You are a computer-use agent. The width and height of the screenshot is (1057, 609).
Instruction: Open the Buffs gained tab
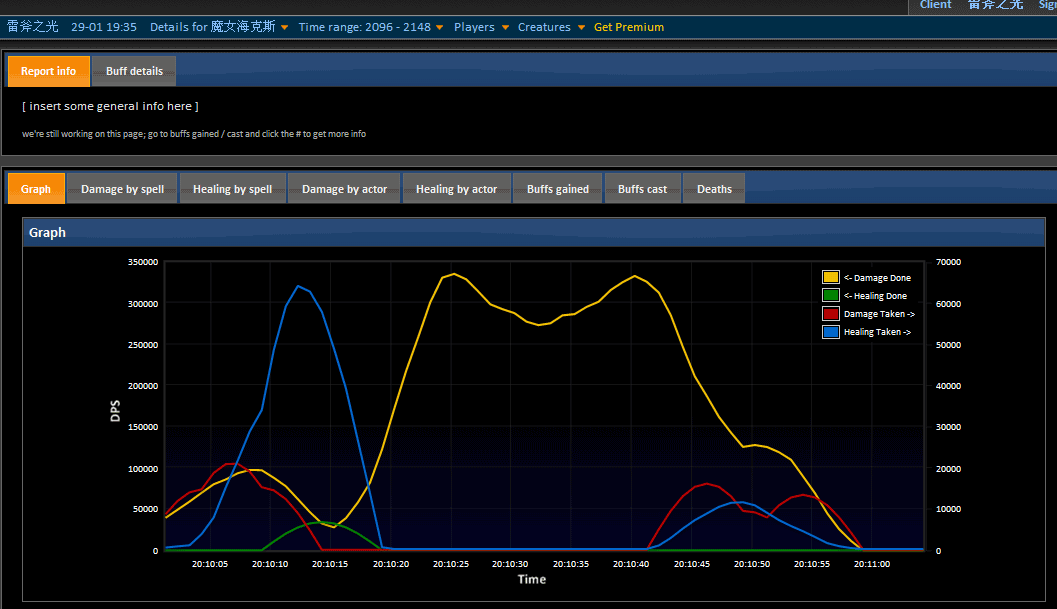click(557, 190)
